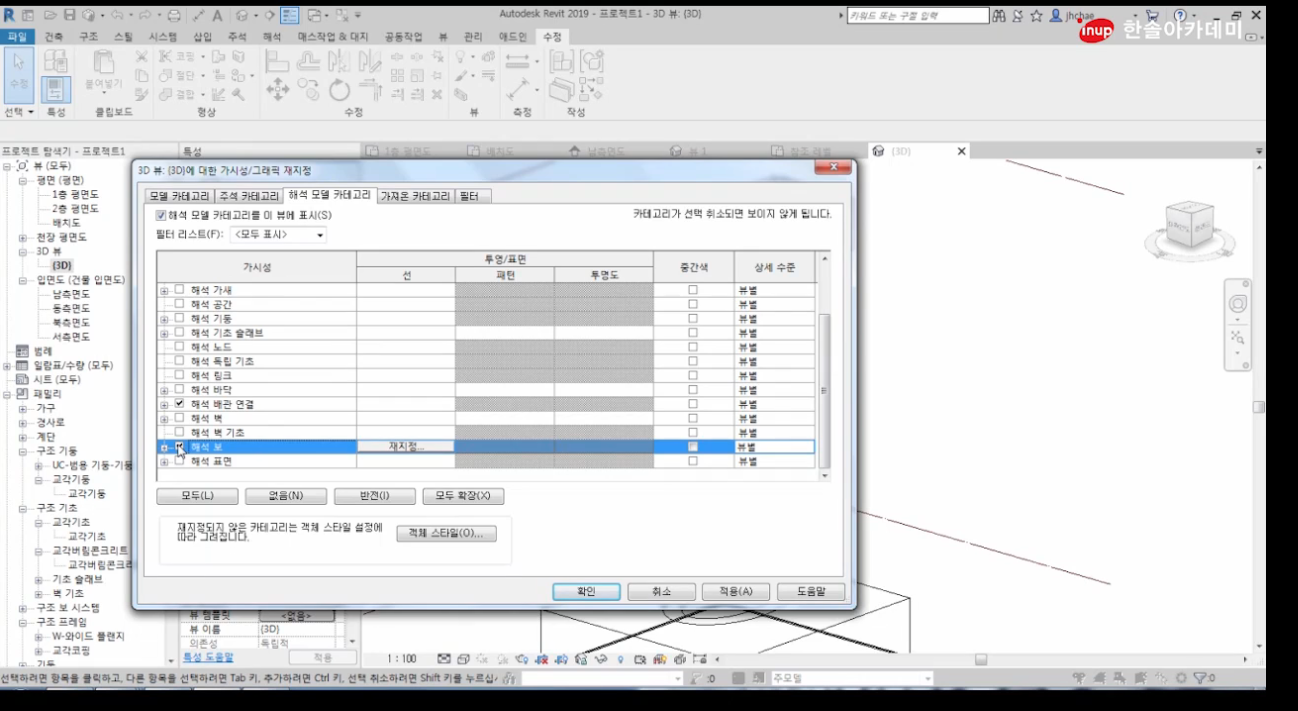
Task: Uncheck the 해석 배관 연결 checkbox
Action: point(180,404)
